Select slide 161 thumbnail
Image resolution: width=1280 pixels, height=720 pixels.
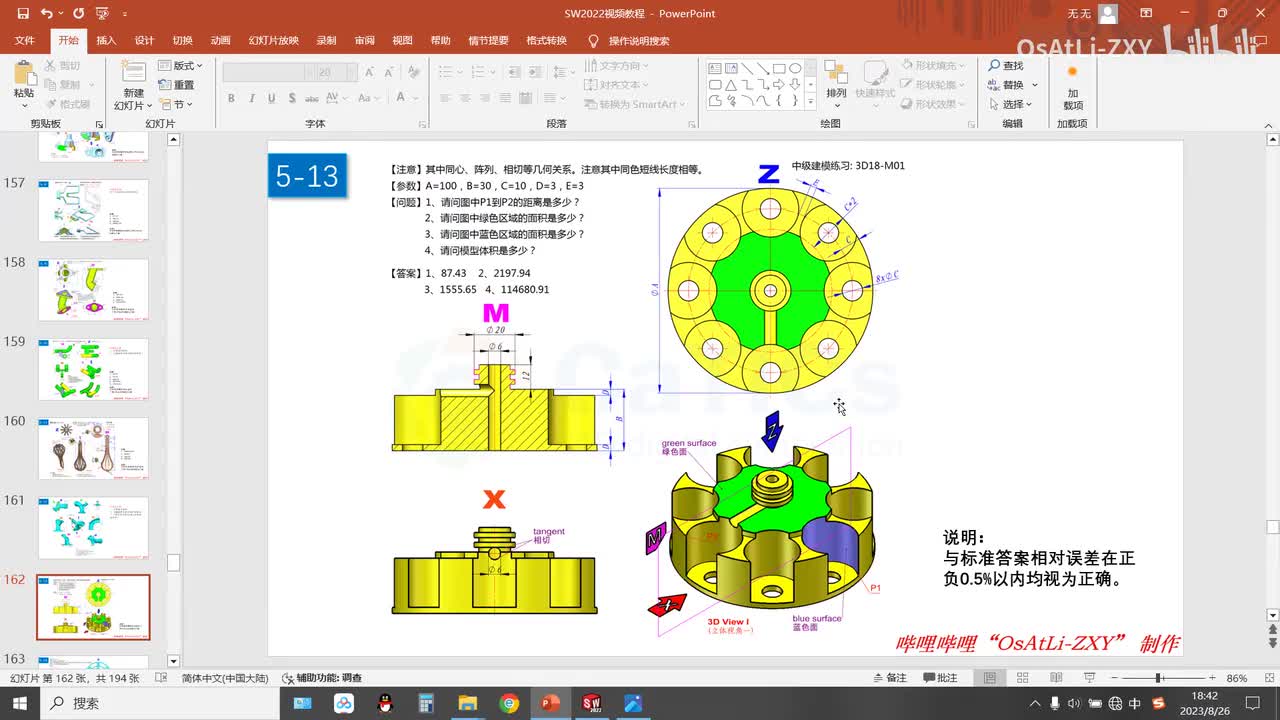click(93, 528)
